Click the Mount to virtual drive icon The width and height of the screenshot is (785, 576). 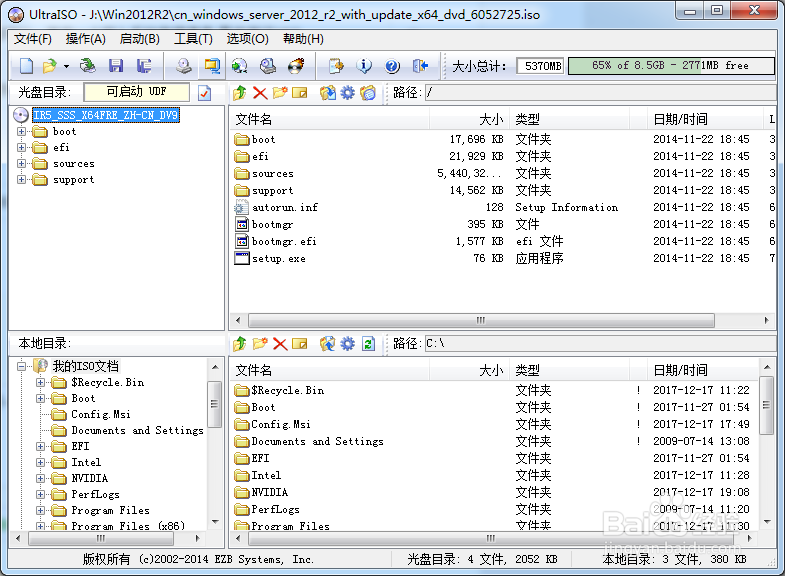[268, 66]
